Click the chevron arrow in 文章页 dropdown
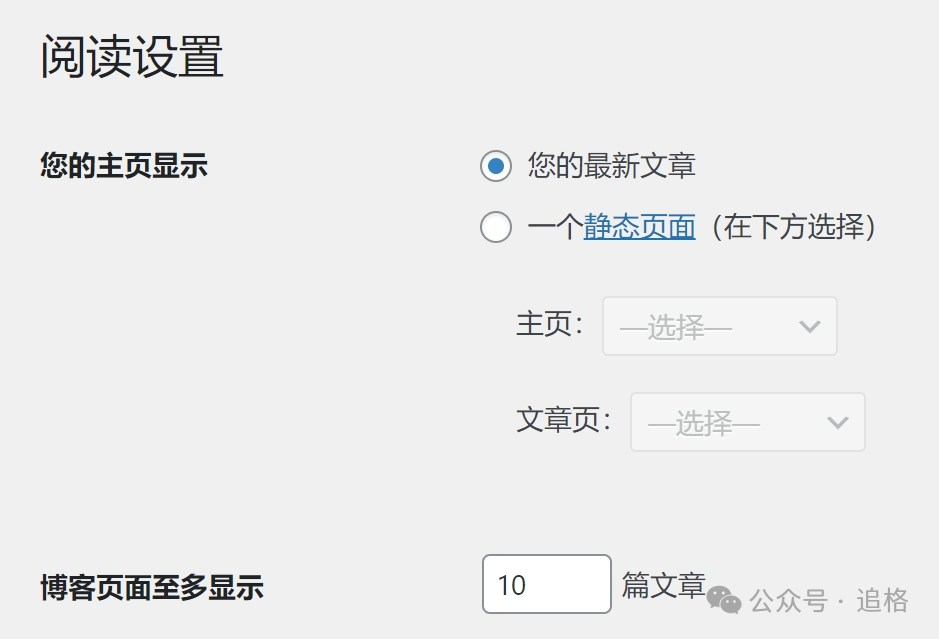Viewport: 939px width, 639px height. coord(838,422)
